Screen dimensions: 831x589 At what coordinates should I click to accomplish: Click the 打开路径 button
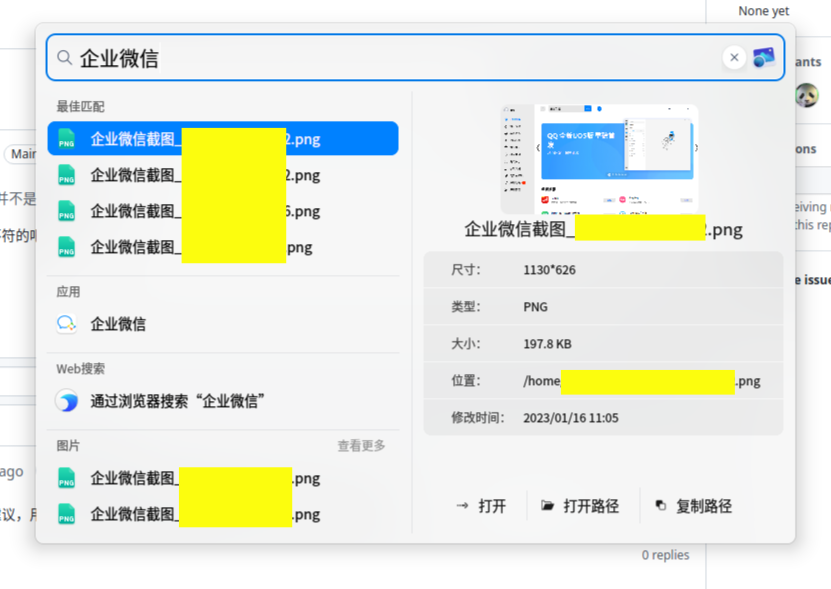(x=580, y=506)
